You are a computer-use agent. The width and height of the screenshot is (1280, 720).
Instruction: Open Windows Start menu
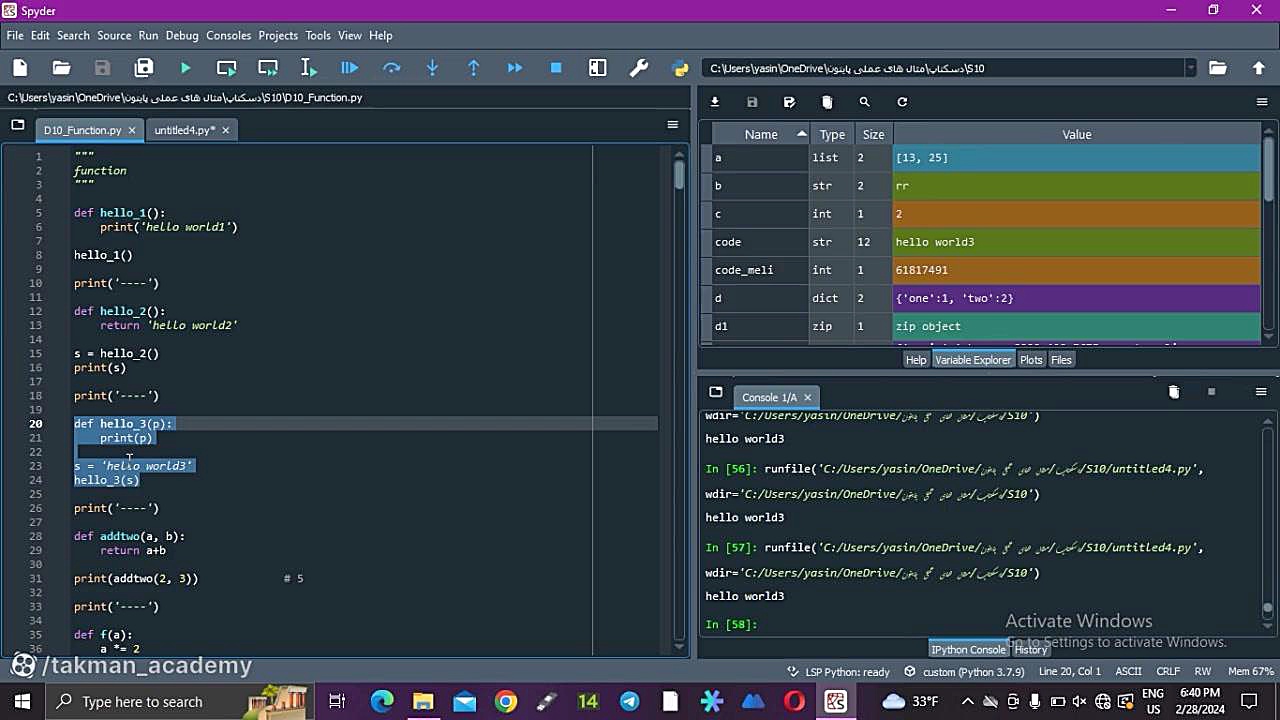point(22,702)
